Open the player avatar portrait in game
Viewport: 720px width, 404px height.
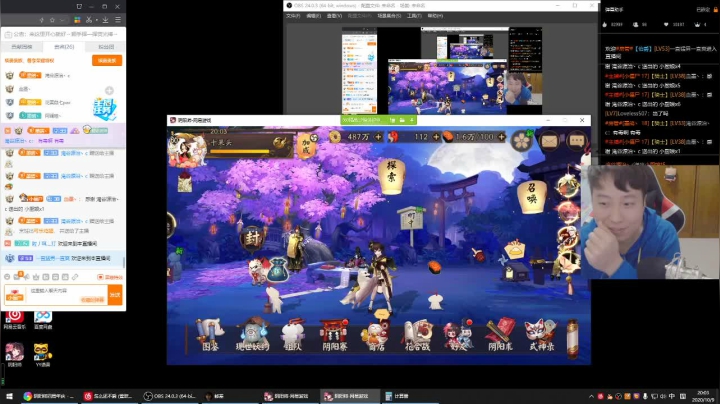(186, 151)
